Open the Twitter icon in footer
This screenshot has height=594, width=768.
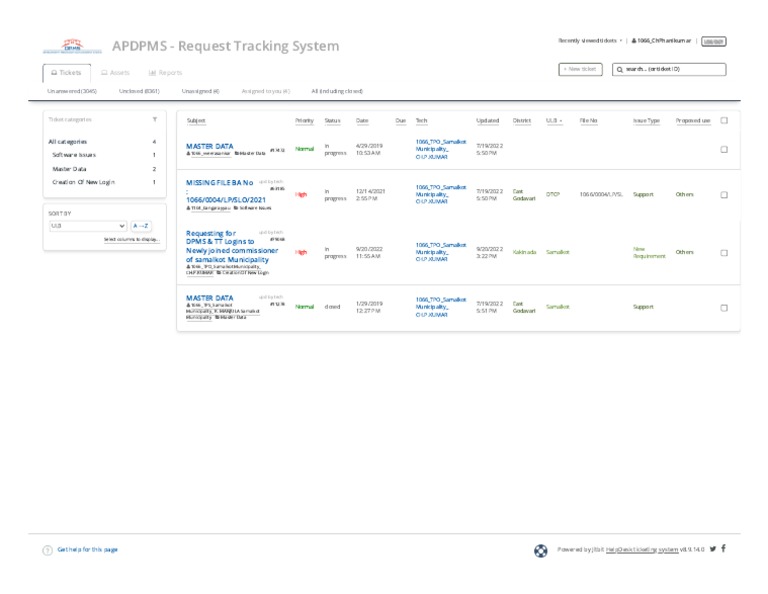click(x=712, y=549)
